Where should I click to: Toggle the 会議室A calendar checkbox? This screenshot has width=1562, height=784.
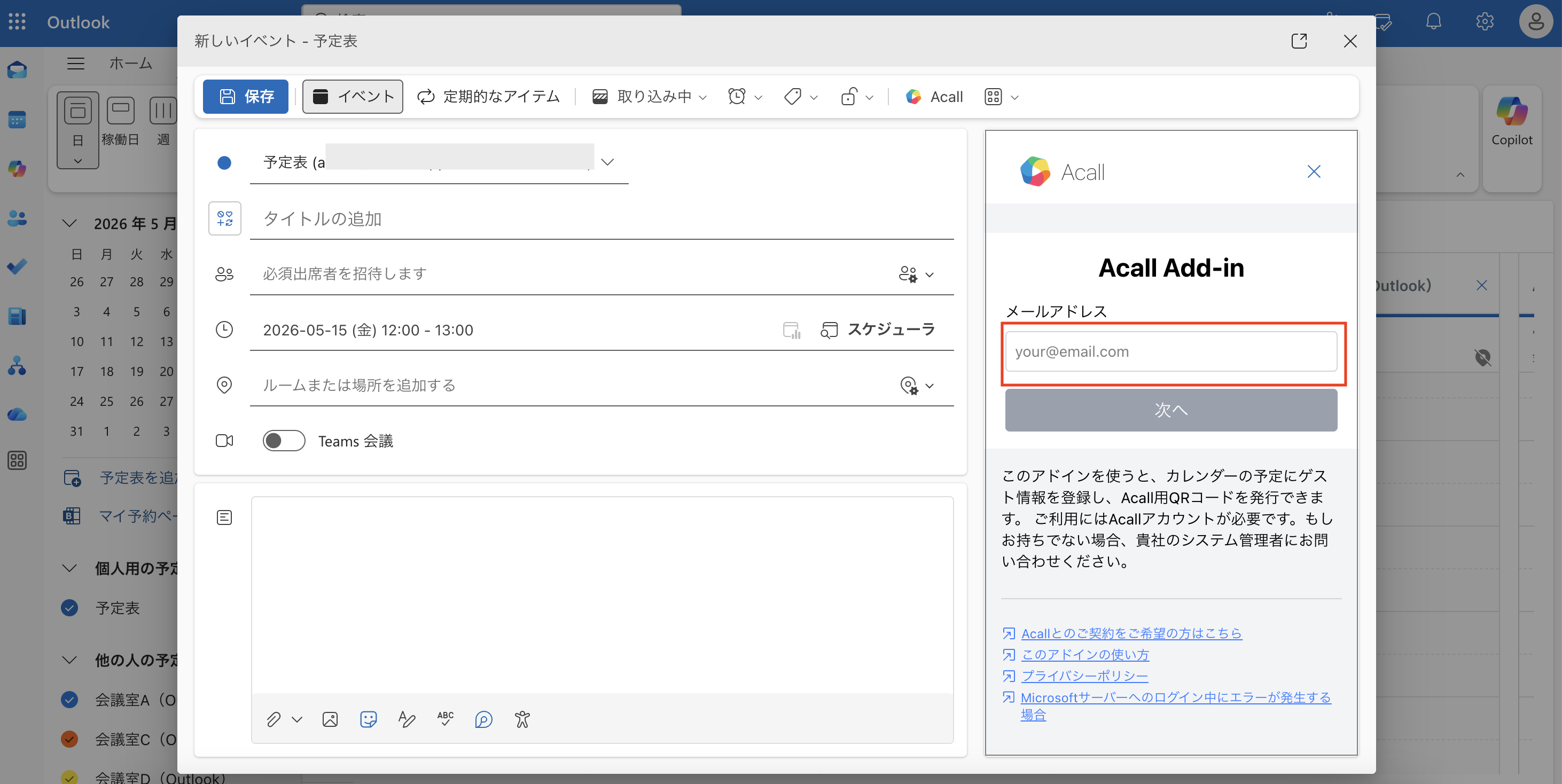pyautogui.click(x=70, y=700)
